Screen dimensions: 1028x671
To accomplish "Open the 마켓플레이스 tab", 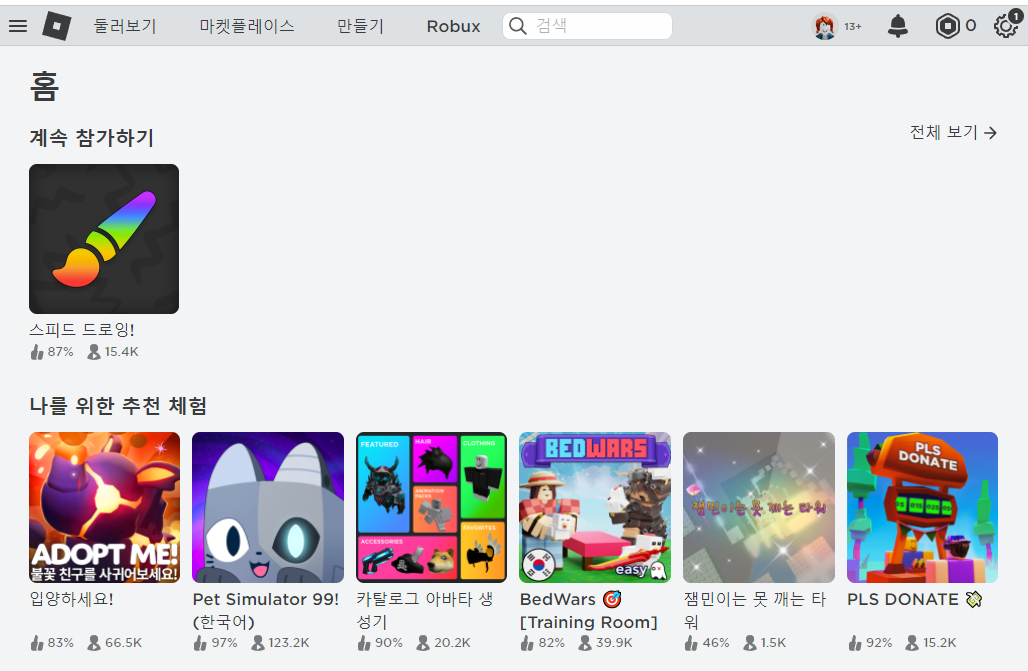I will 247,26.
